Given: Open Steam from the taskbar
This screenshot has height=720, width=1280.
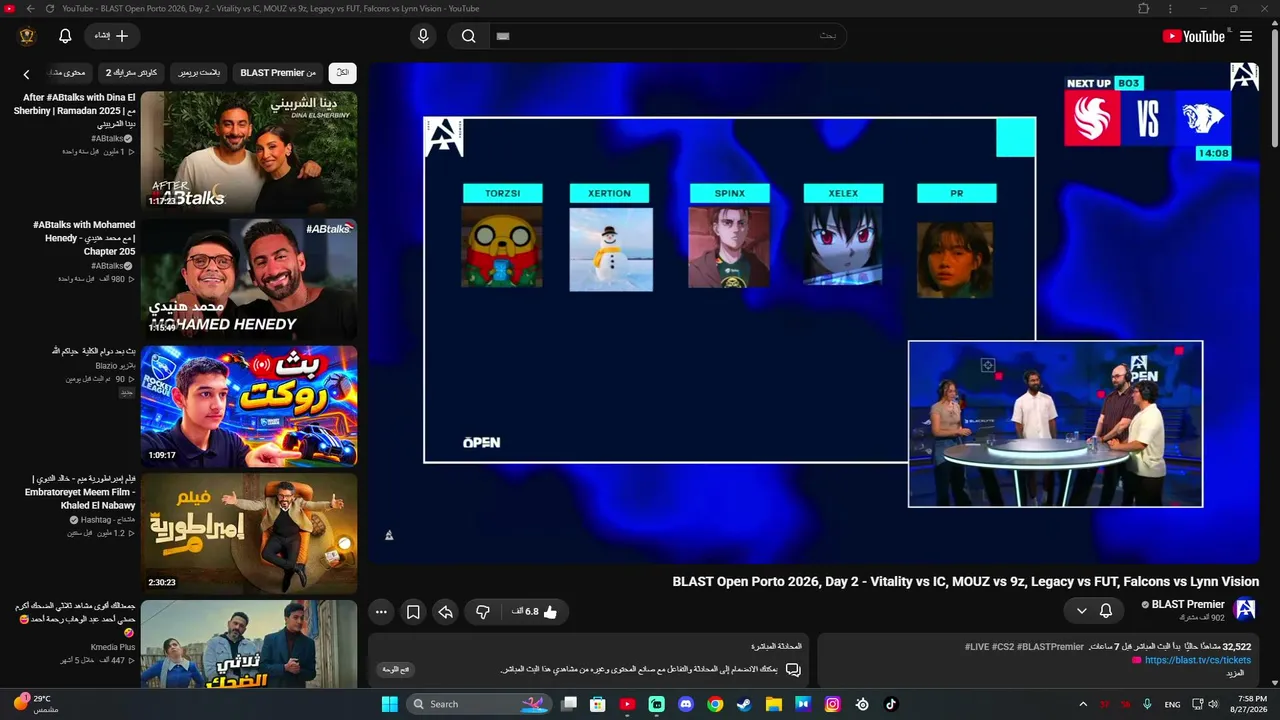Looking at the screenshot, I should (x=744, y=704).
